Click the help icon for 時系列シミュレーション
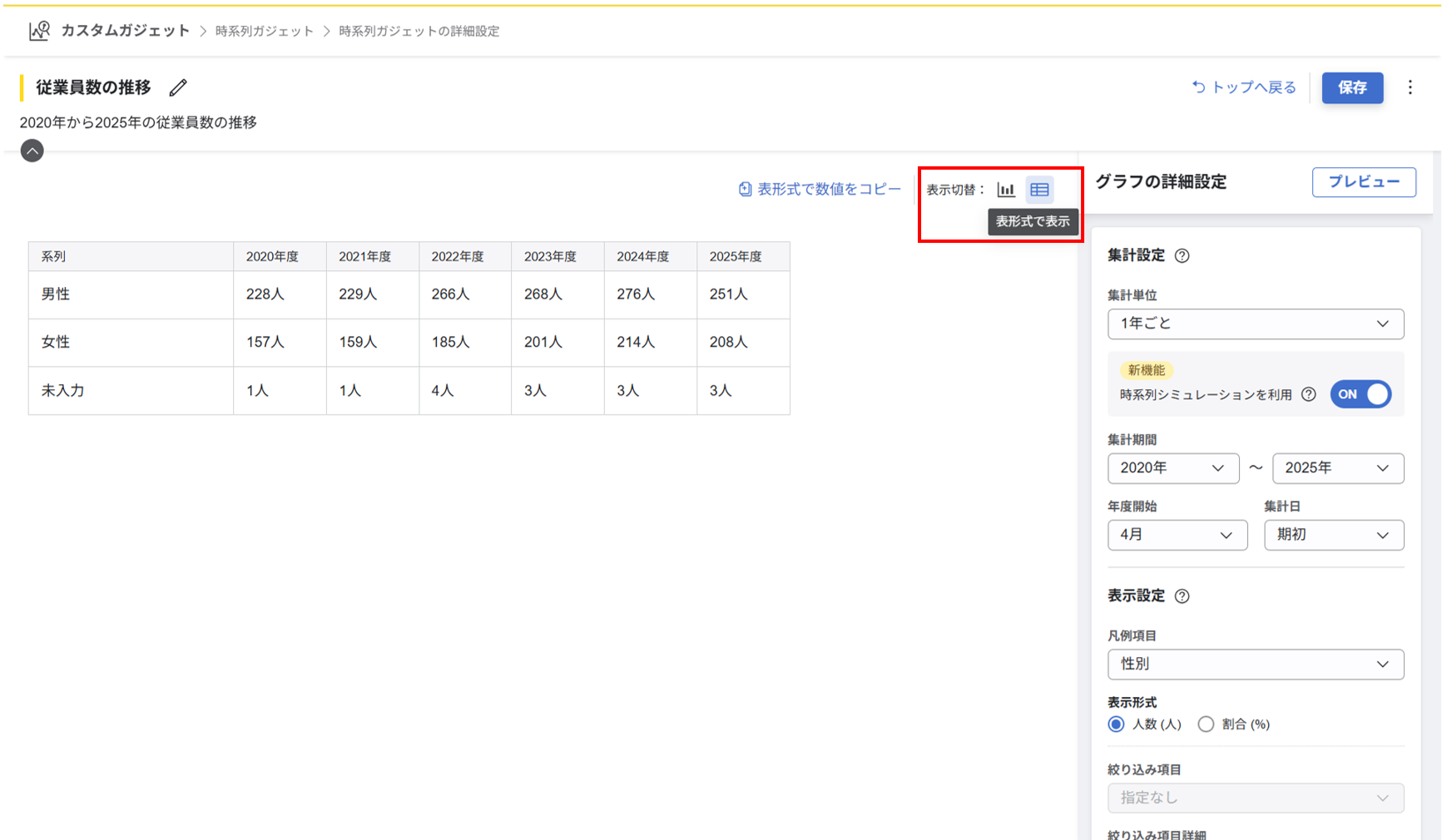Viewport: 1442px width, 840px height. pos(1309,394)
